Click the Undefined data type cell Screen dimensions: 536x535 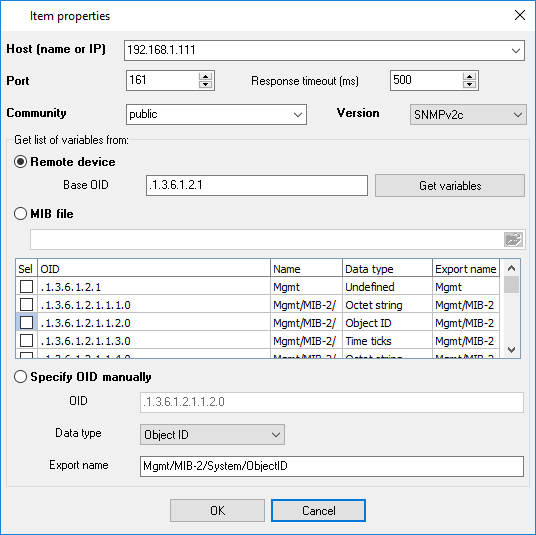(x=387, y=287)
